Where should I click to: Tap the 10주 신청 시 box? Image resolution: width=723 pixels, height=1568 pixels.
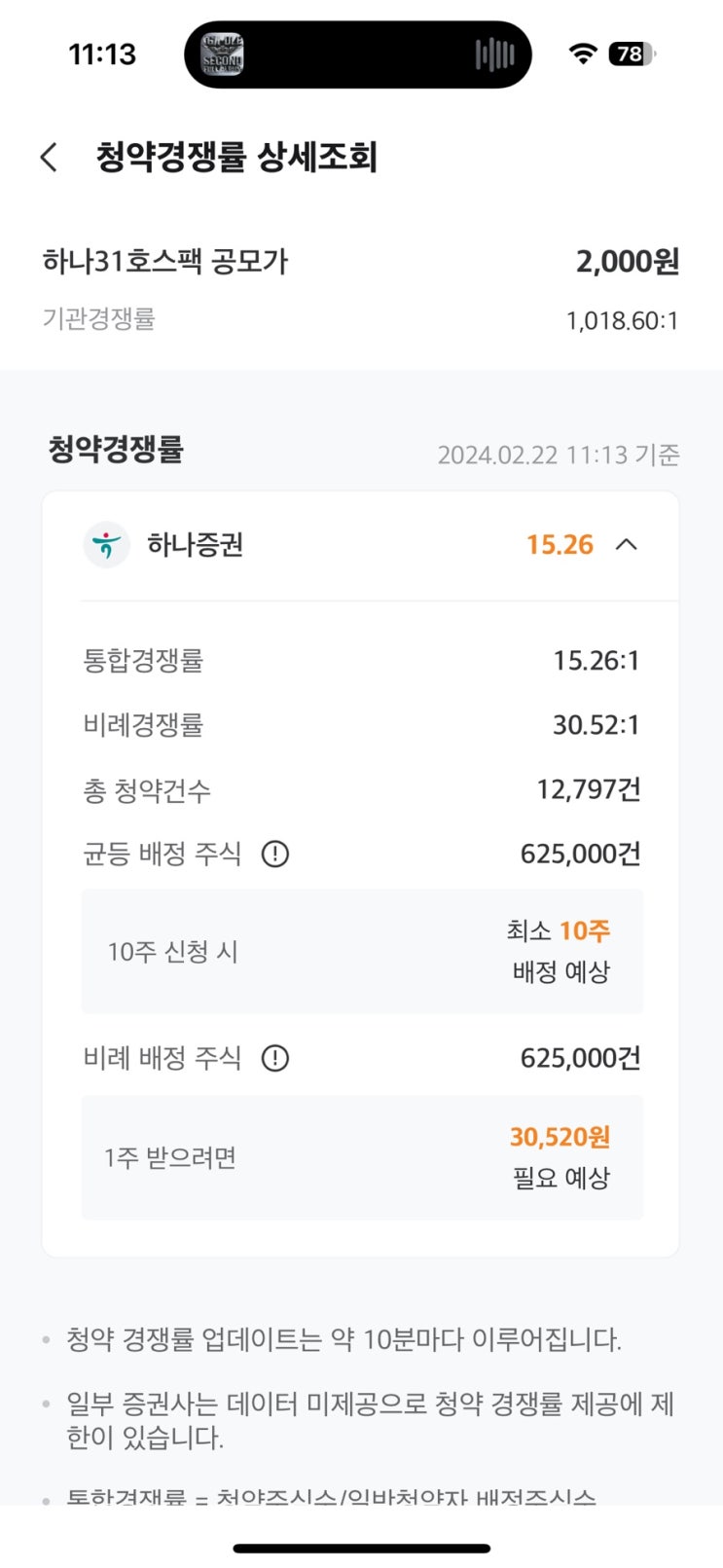coord(362,951)
